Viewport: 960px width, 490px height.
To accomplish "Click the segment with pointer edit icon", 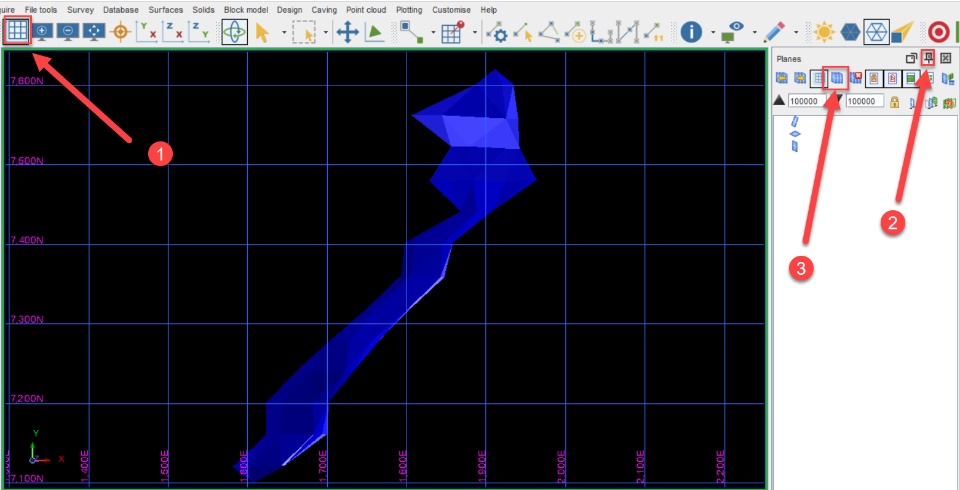I will tap(523, 32).
